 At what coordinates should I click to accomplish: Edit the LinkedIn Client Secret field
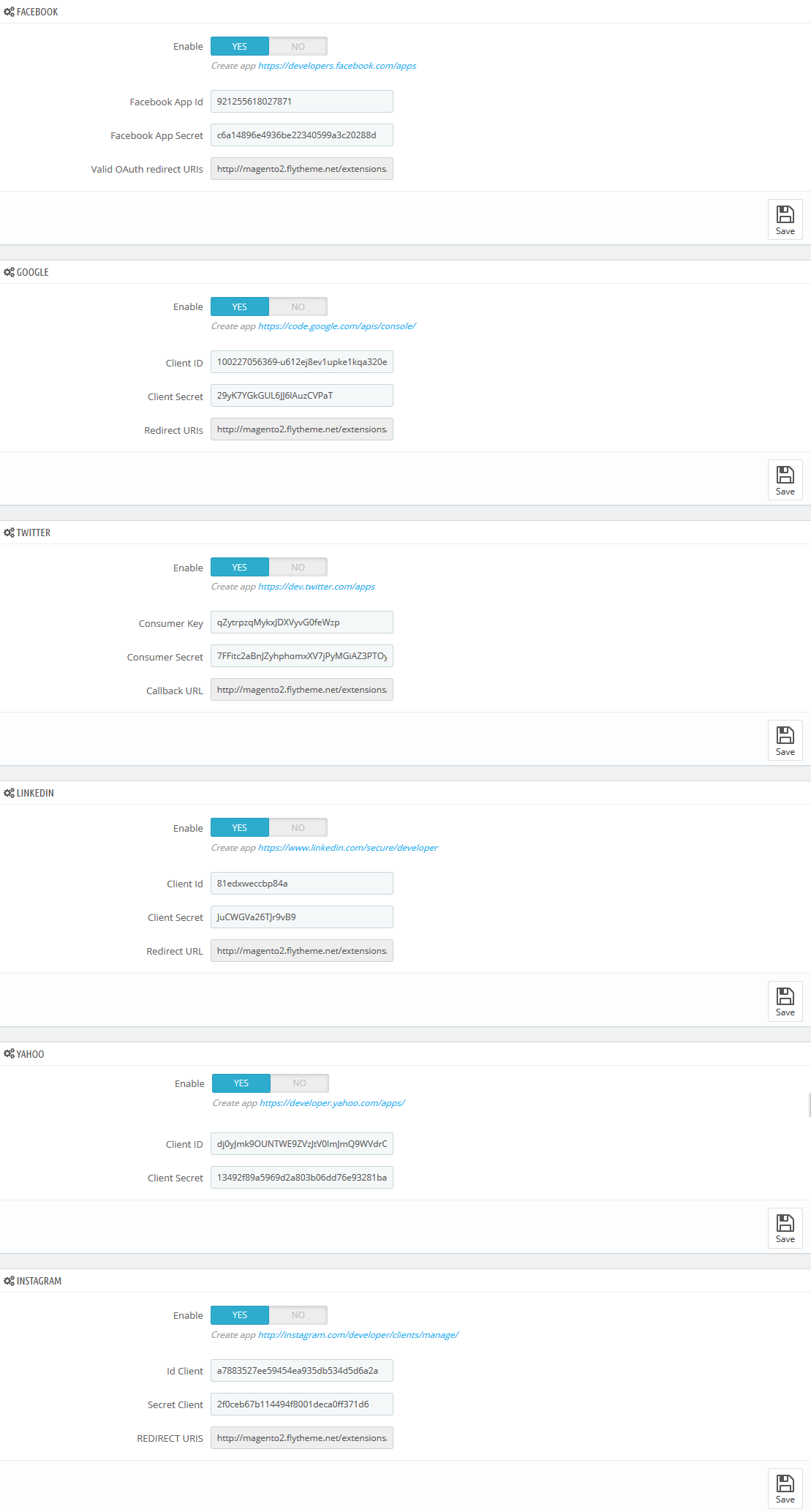302,917
